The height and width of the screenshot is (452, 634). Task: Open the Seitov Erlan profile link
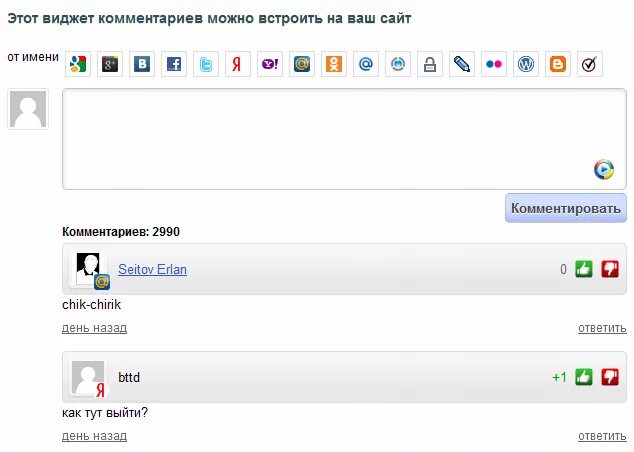pos(152,269)
